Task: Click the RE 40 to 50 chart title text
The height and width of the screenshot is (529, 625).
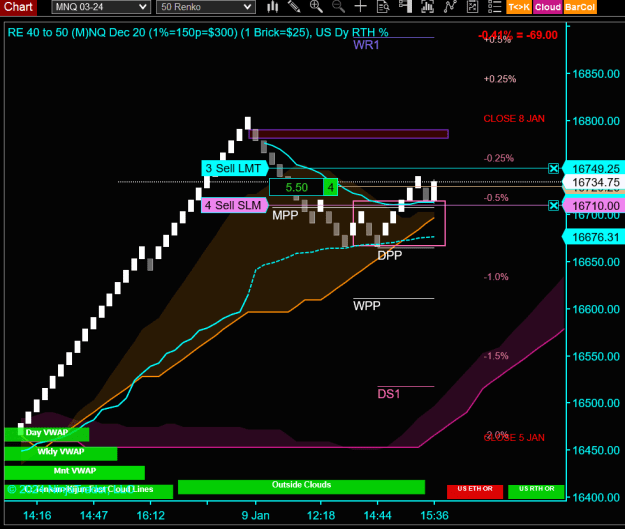Action: tap(198, 33)
